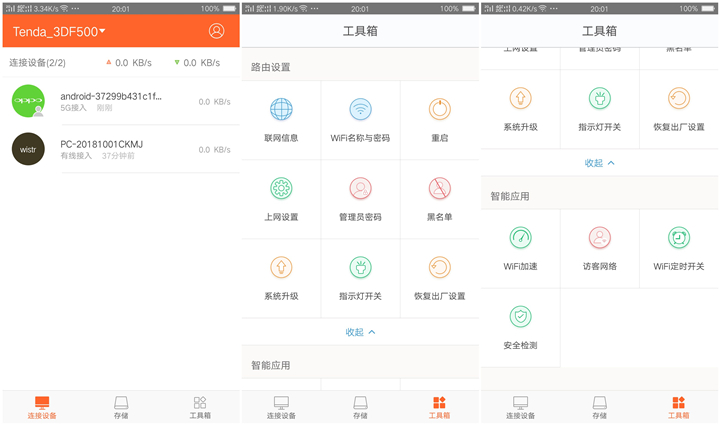
Task: Open the android-37299b431c1f device row
Action: click(x=121, y=101)
